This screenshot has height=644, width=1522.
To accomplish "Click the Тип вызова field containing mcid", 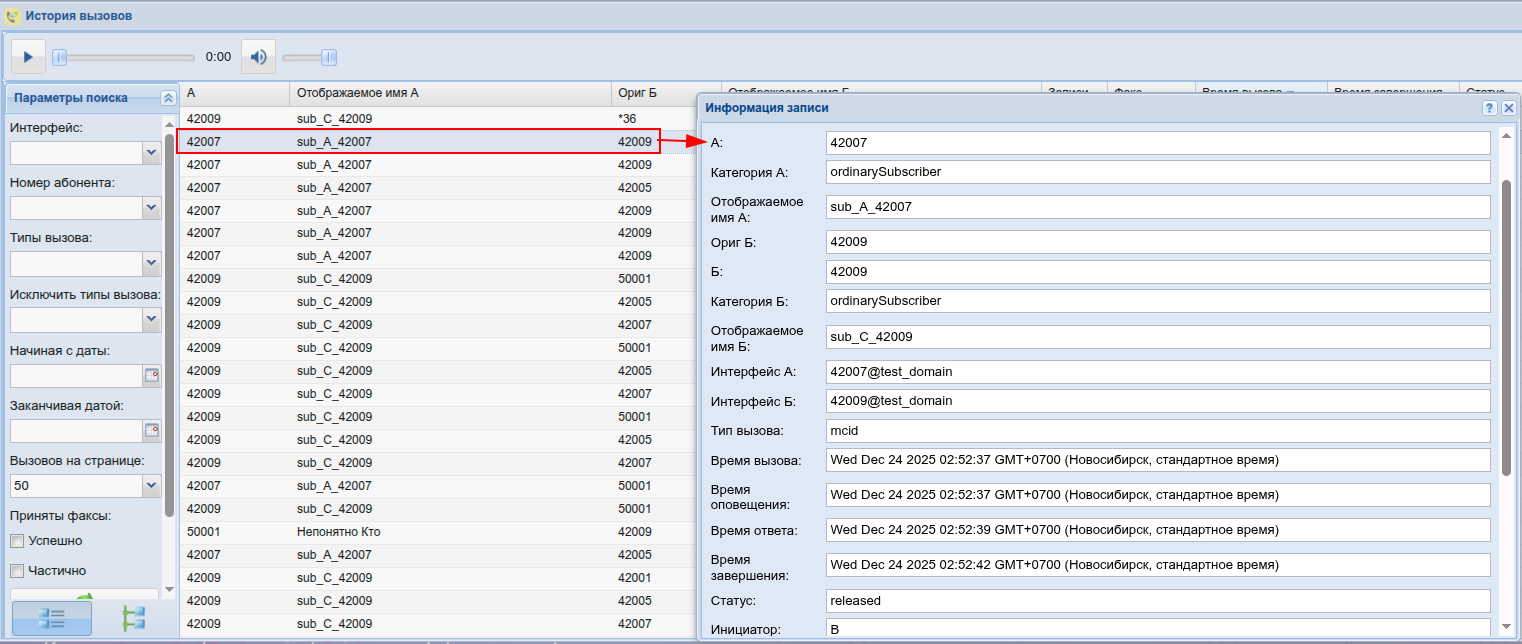I will (1157, 431).
